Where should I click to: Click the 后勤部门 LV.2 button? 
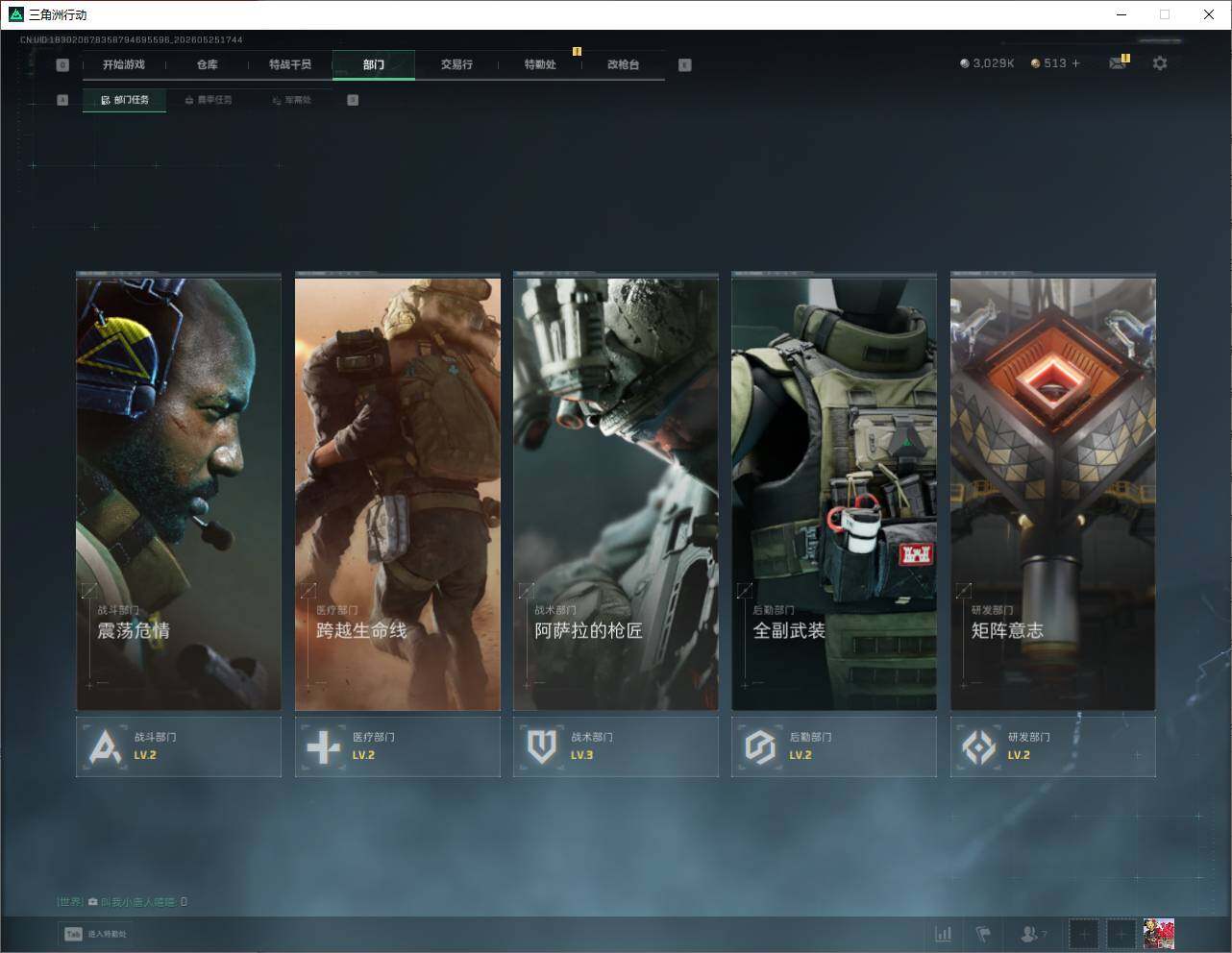pyautogui.click(x=834, y=746)
